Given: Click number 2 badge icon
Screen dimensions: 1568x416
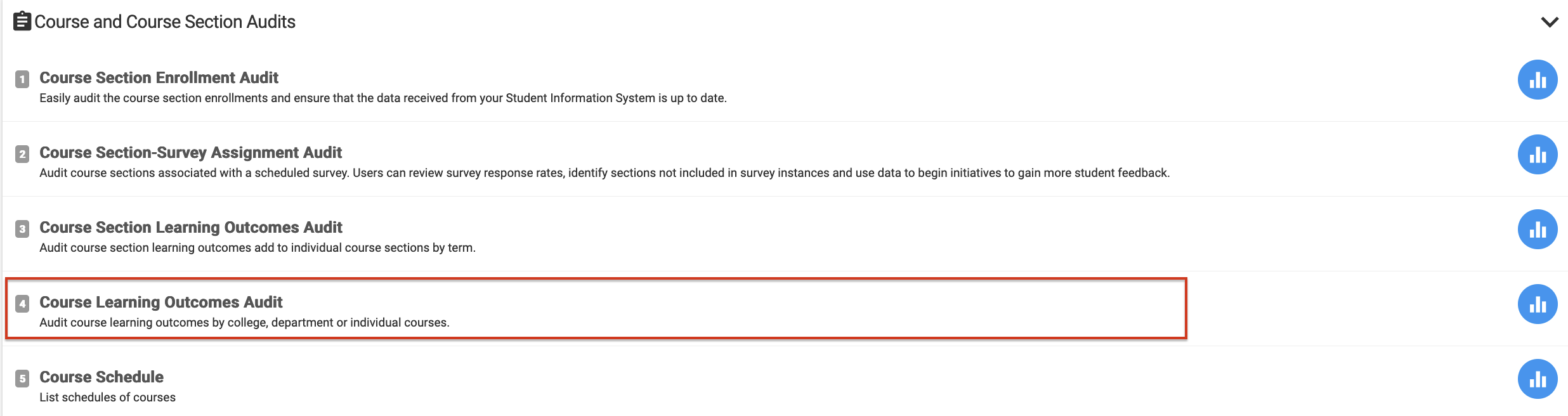Looking at the screenshot, I should (x=22, y=154).
